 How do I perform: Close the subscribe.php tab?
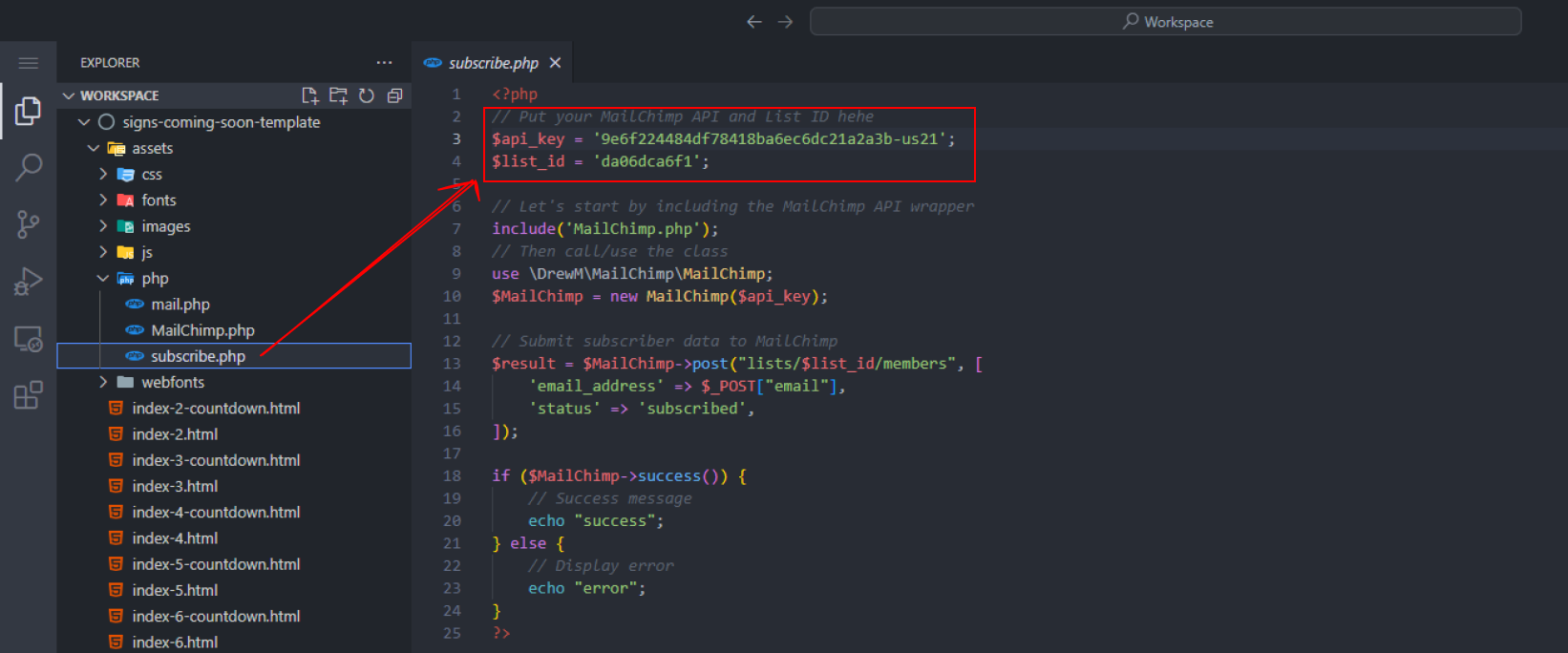coord(555,63)
